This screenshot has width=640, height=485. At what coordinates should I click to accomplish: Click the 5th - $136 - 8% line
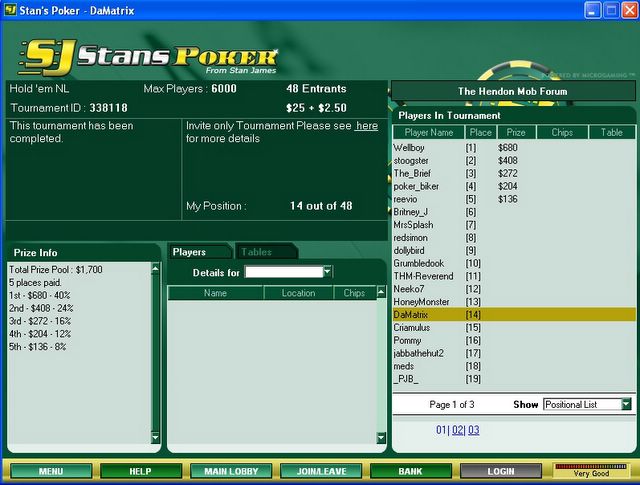(38, 347)
